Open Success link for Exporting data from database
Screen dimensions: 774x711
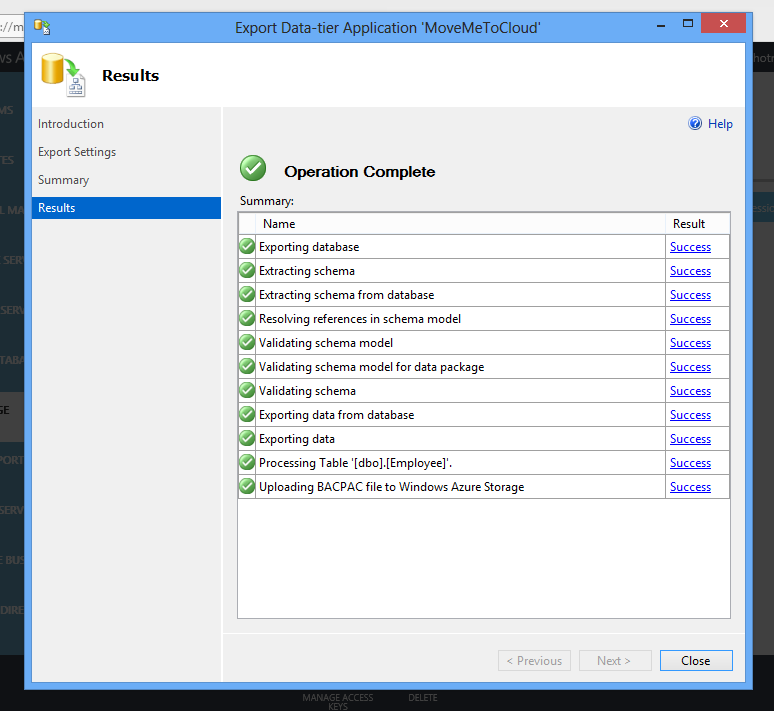click(690, 415)
